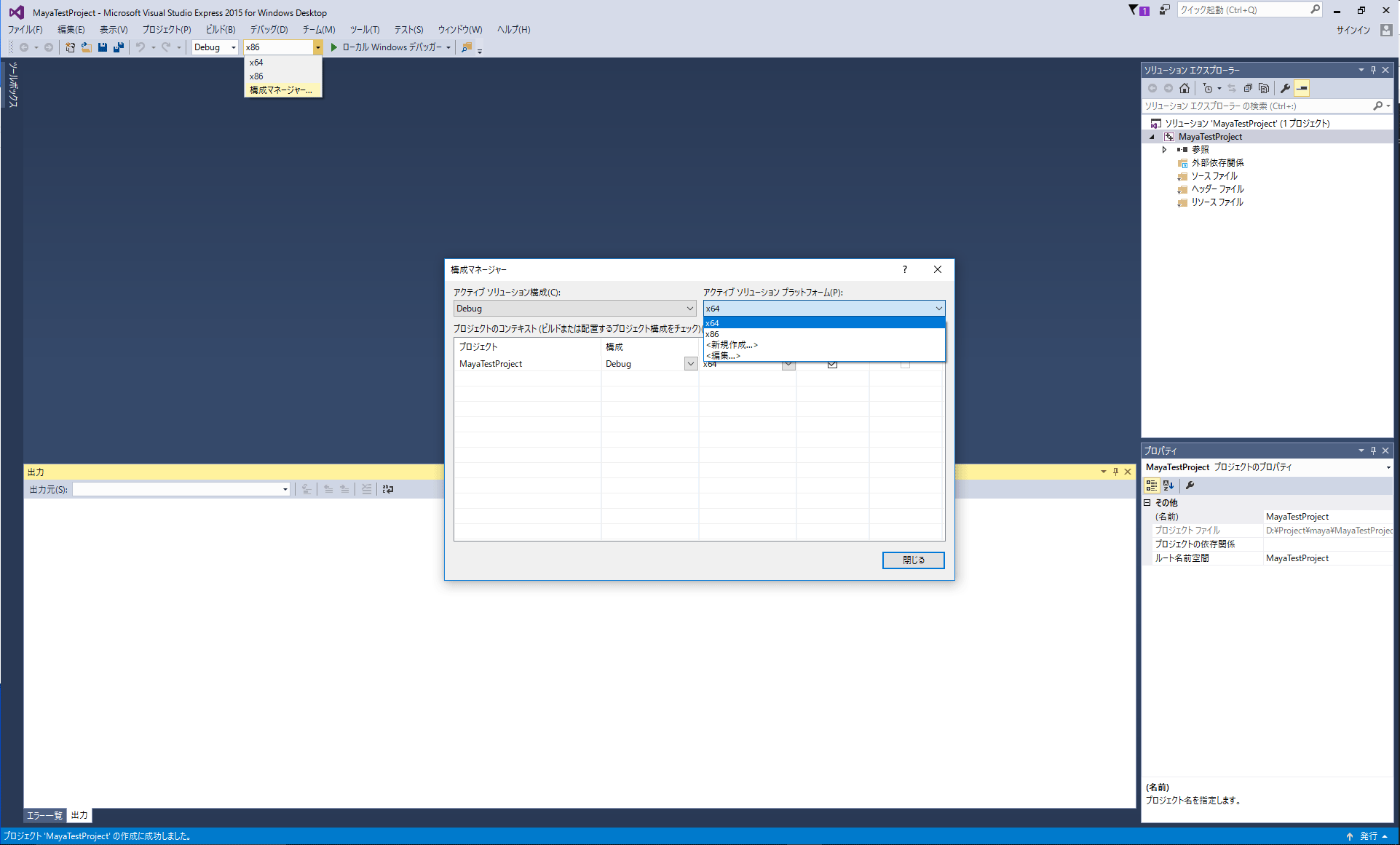This screenshot has width=1400, height=845.
Task: Click Show All Files icon in Solution Explorer
Action: click(x=1264, y=88)
